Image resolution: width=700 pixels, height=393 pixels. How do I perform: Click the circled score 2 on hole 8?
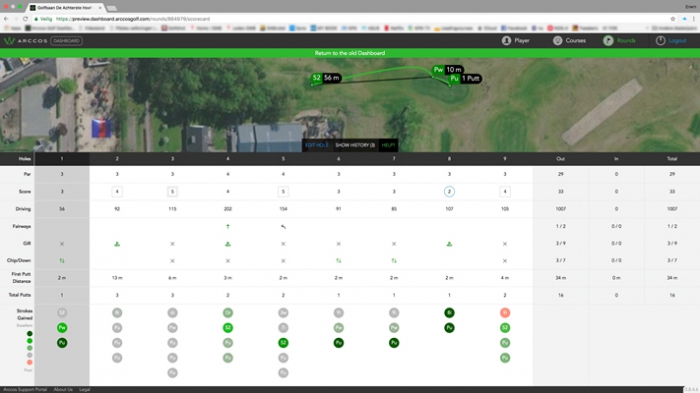click(x=449, y=192)
